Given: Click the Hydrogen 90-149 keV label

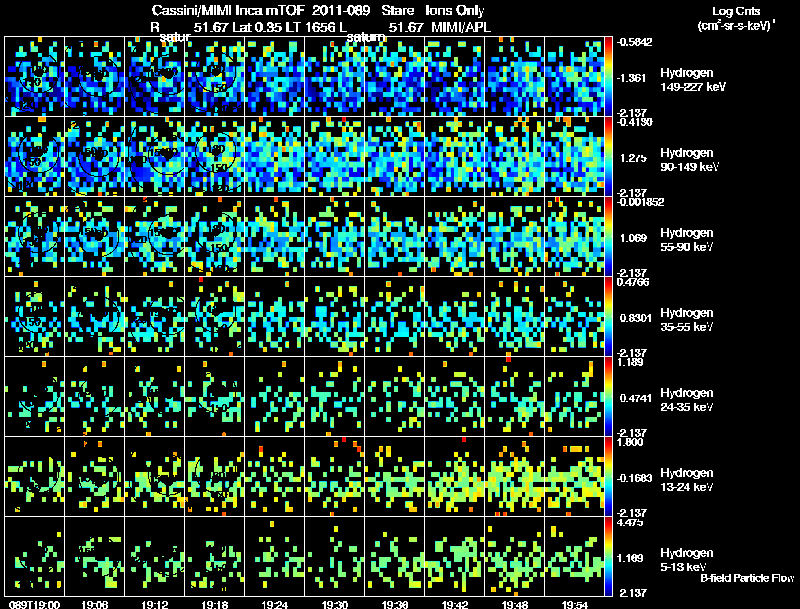Looking at the screenshot, I should pos(689,160).
